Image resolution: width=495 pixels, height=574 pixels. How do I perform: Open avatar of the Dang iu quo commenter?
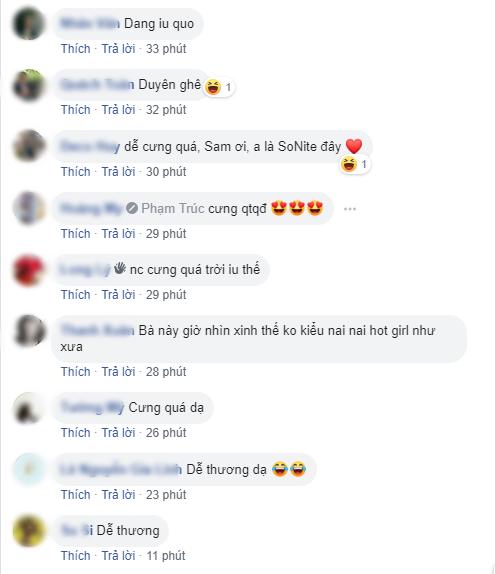29,23
